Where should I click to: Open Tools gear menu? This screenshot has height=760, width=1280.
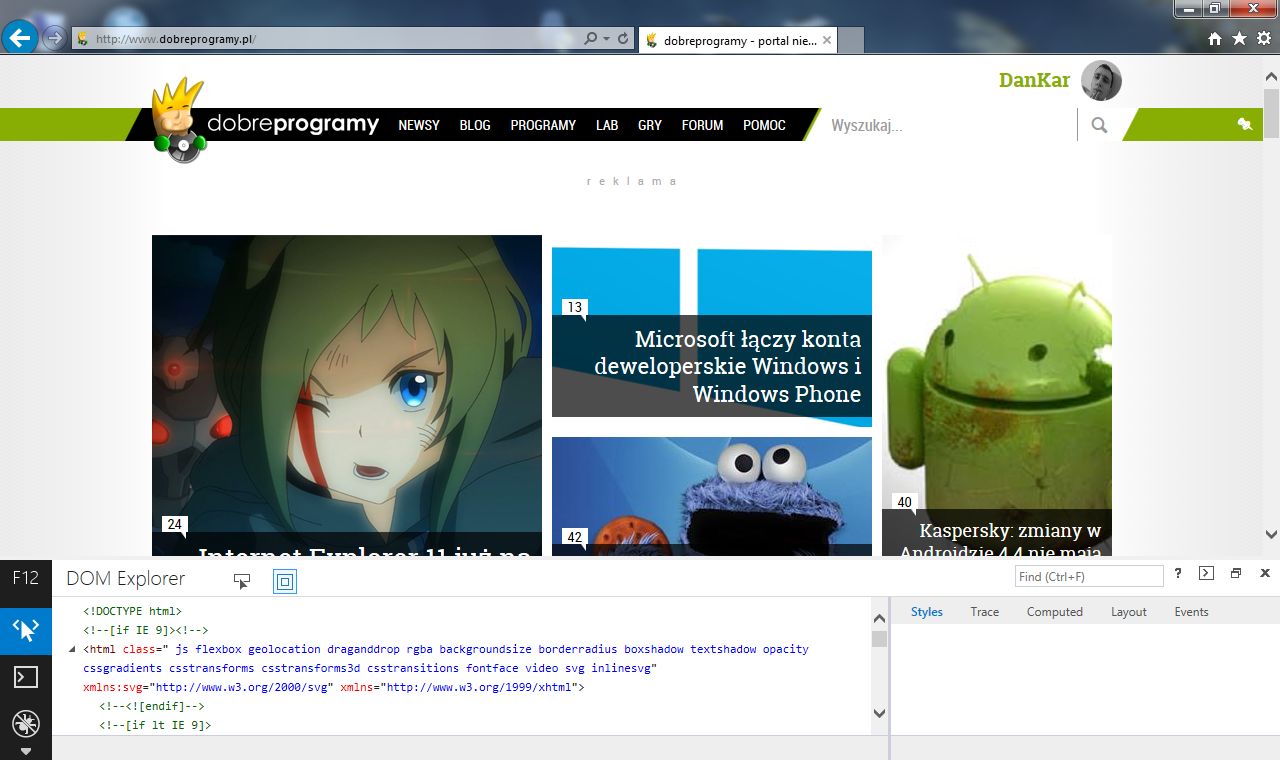1264,38
